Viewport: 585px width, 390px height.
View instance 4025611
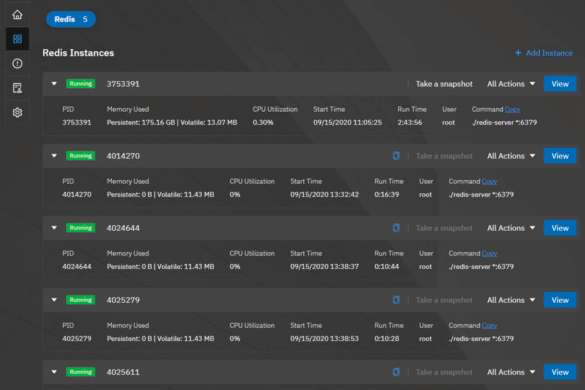point(560,372)
